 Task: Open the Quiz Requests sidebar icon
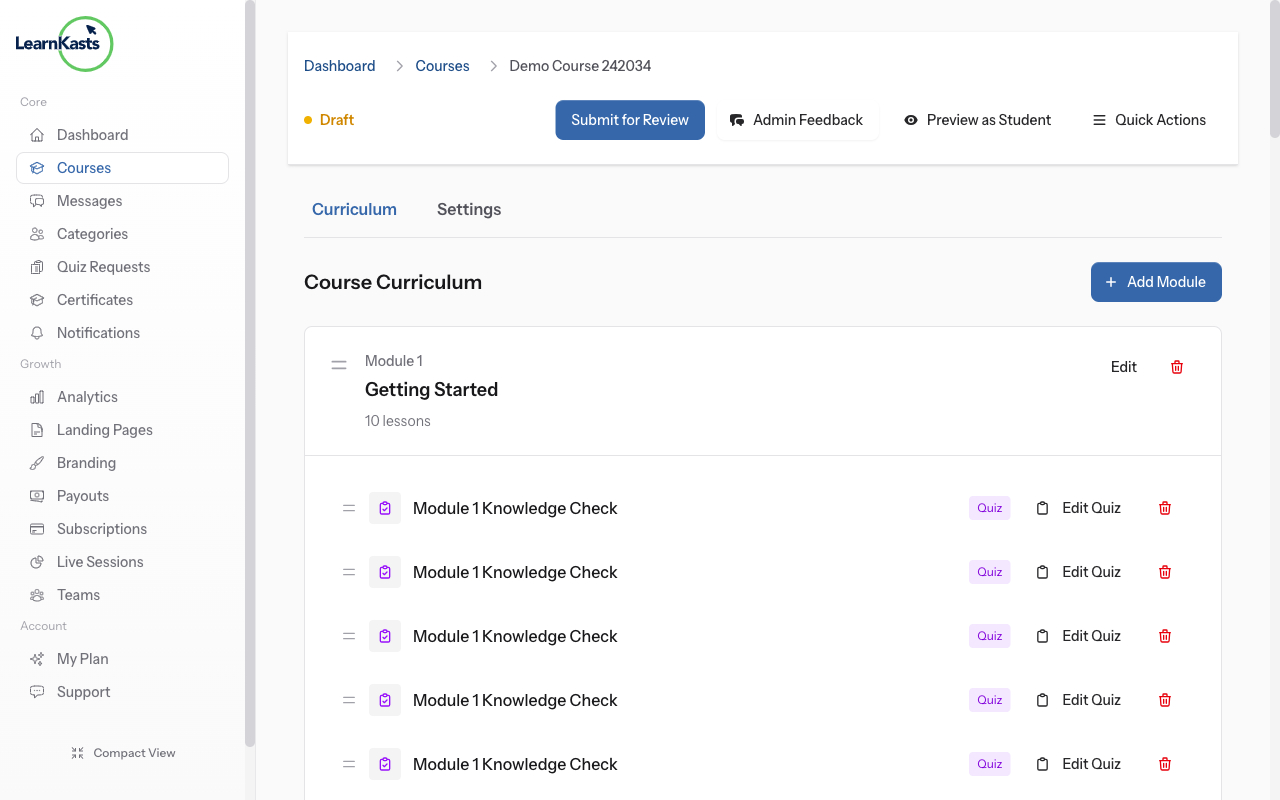tap(36, 266)
